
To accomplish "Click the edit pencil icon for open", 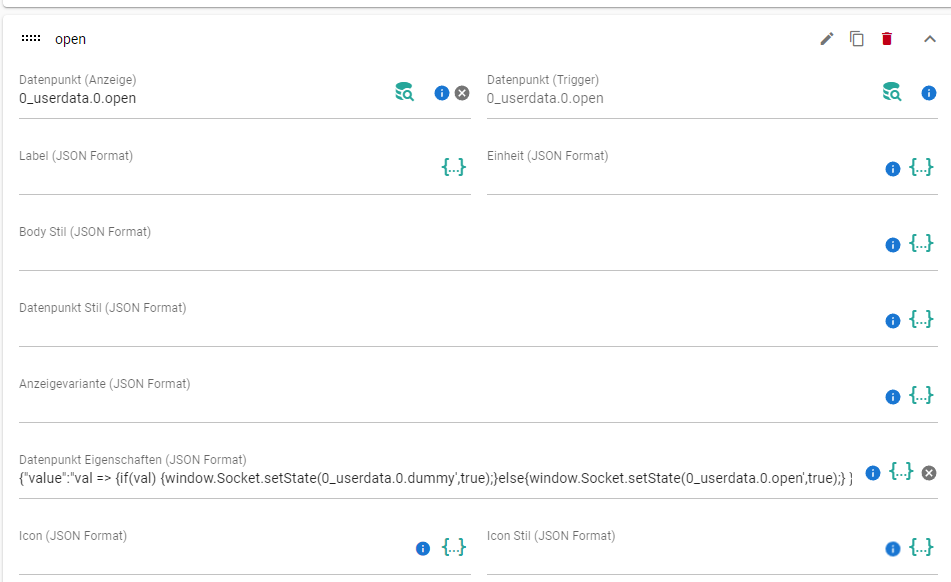I will pos(826,39).
